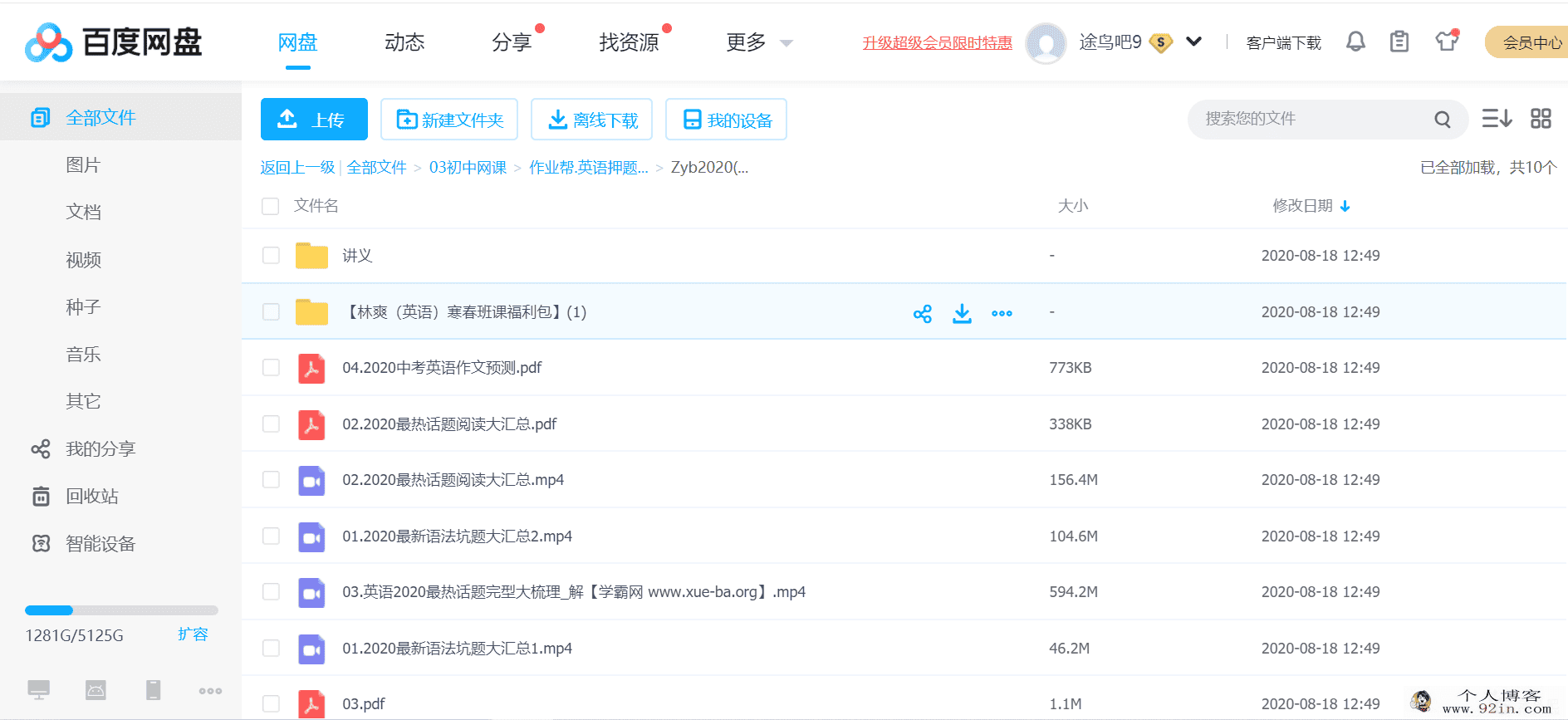1568x720 pixels.
Task: Click the mobile phone client icon
Action: (153, 690)
